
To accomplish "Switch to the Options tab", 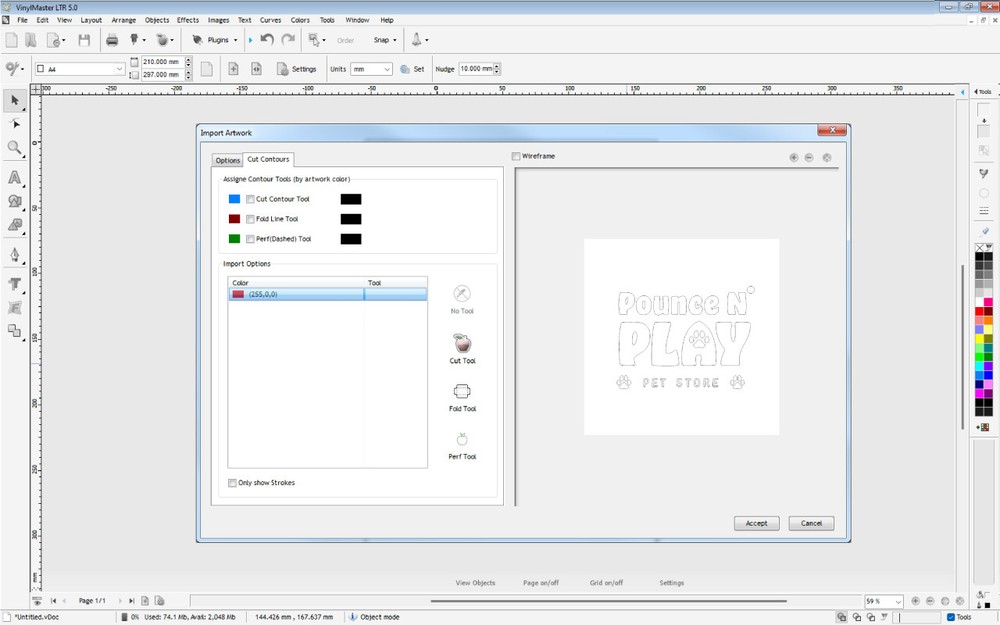I will click(x=227, y=159).
